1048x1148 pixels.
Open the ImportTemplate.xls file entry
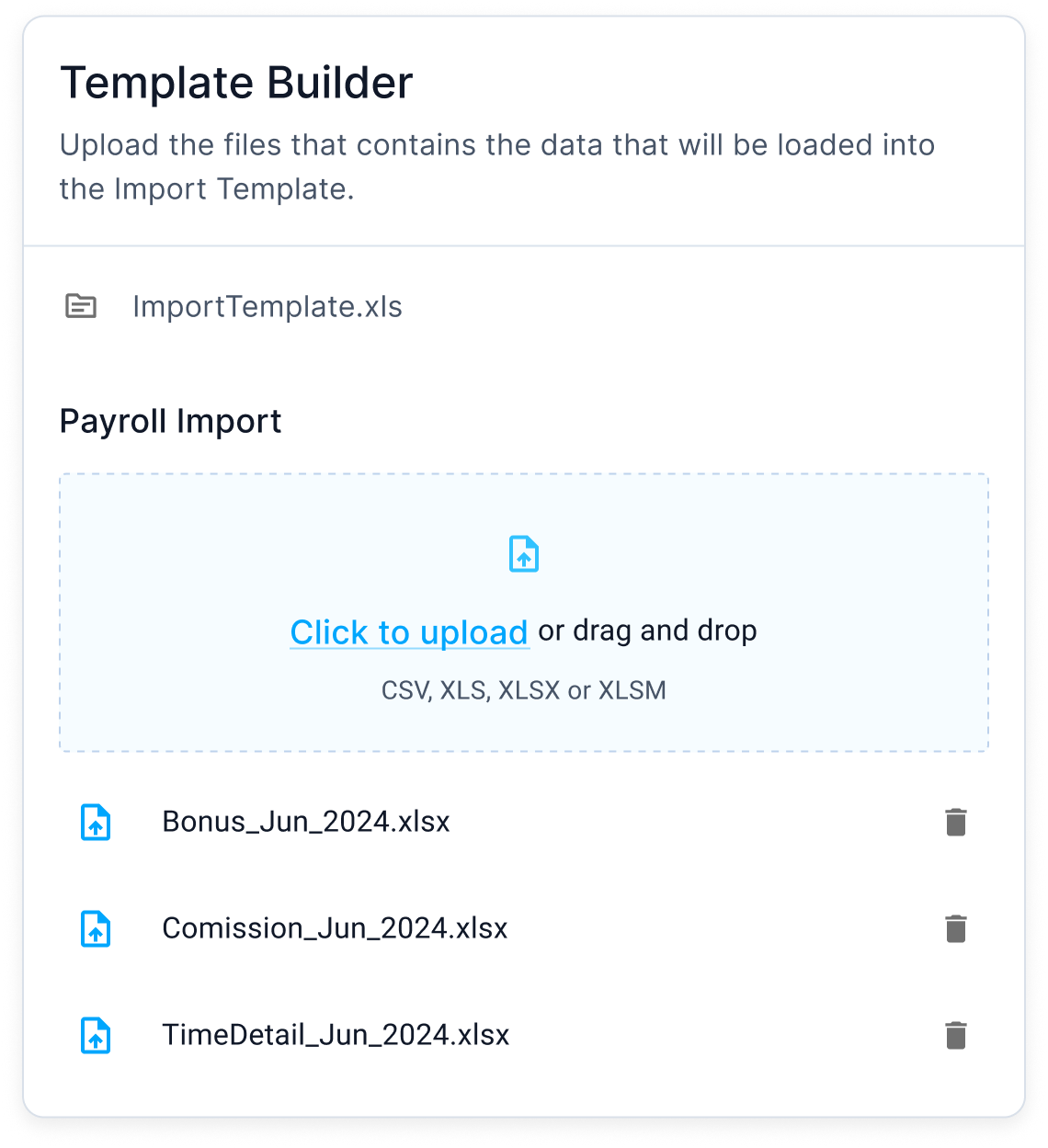coord(268,307)
